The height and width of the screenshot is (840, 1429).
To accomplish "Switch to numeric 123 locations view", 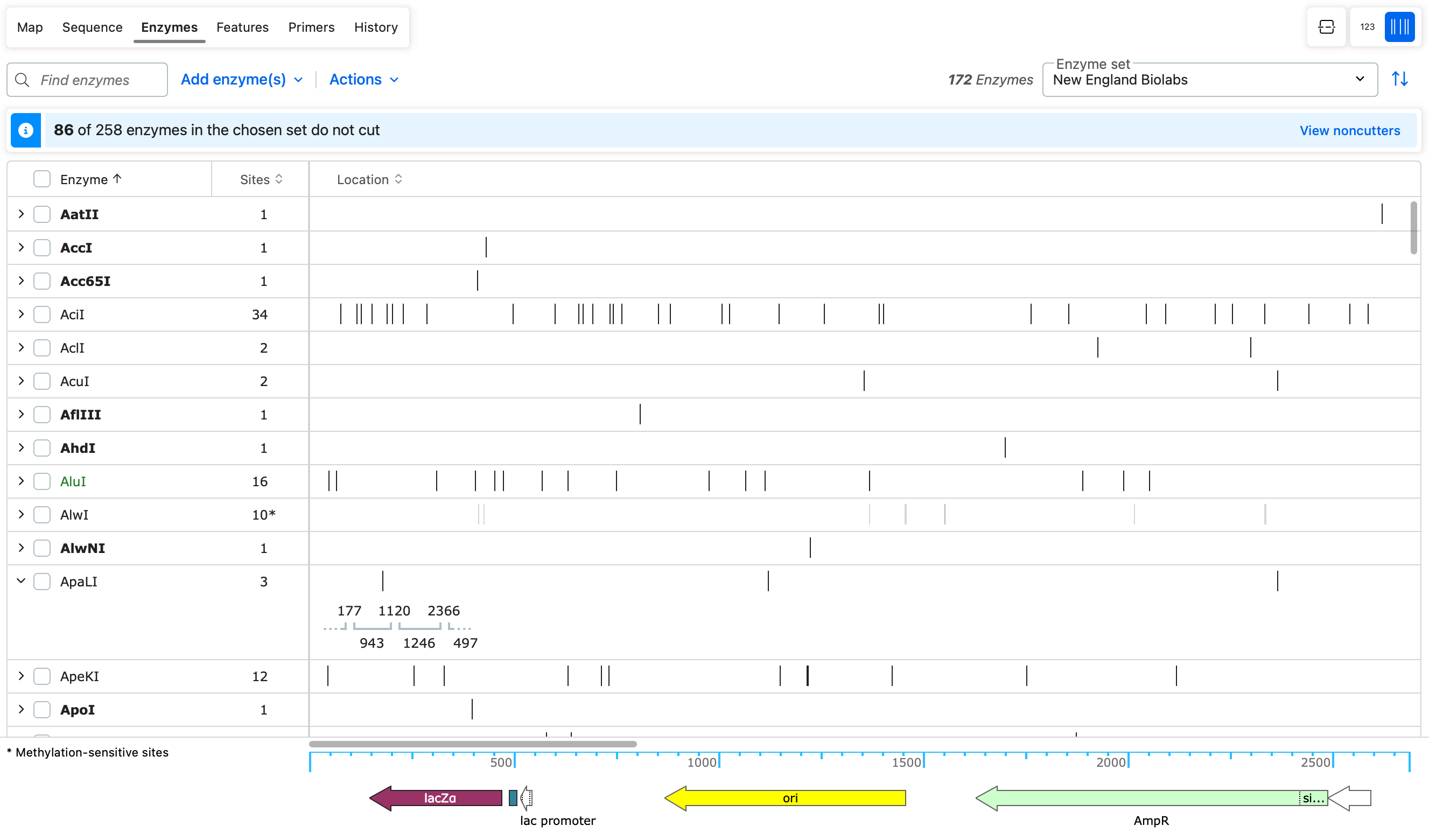I will (1367, 27).
